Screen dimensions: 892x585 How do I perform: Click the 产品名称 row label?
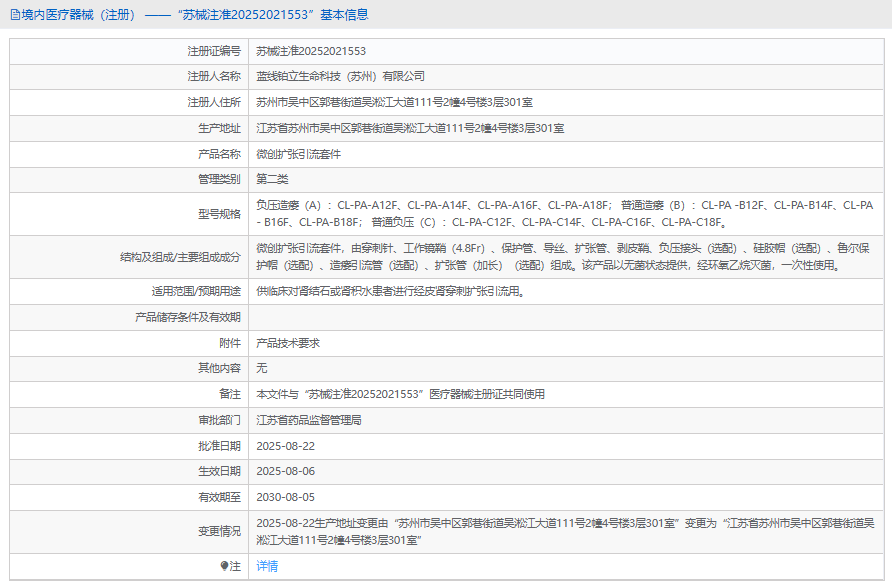click(x=219, y=154)
